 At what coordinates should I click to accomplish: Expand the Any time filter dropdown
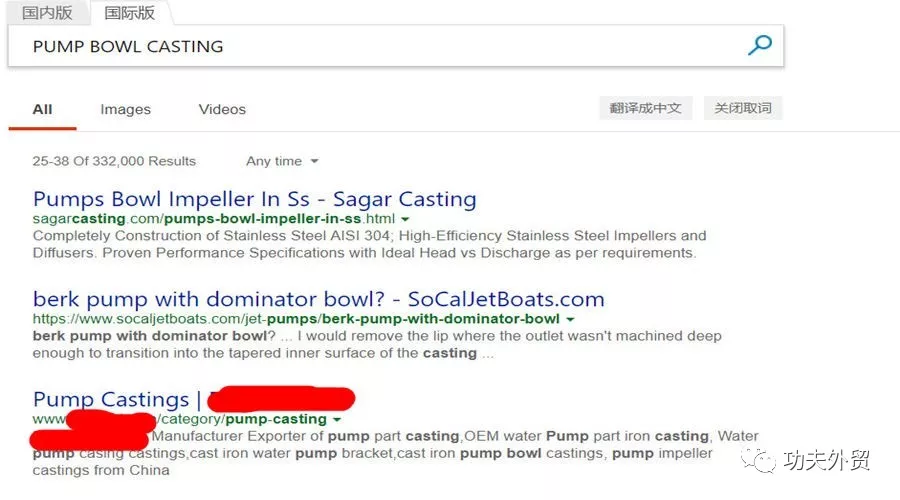(282, 161)
